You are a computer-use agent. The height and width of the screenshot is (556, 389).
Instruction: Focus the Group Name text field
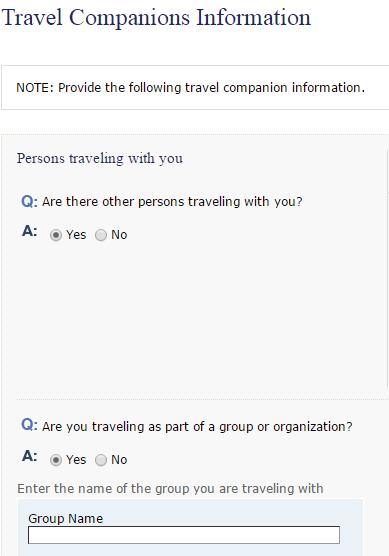tap(184, 535)
